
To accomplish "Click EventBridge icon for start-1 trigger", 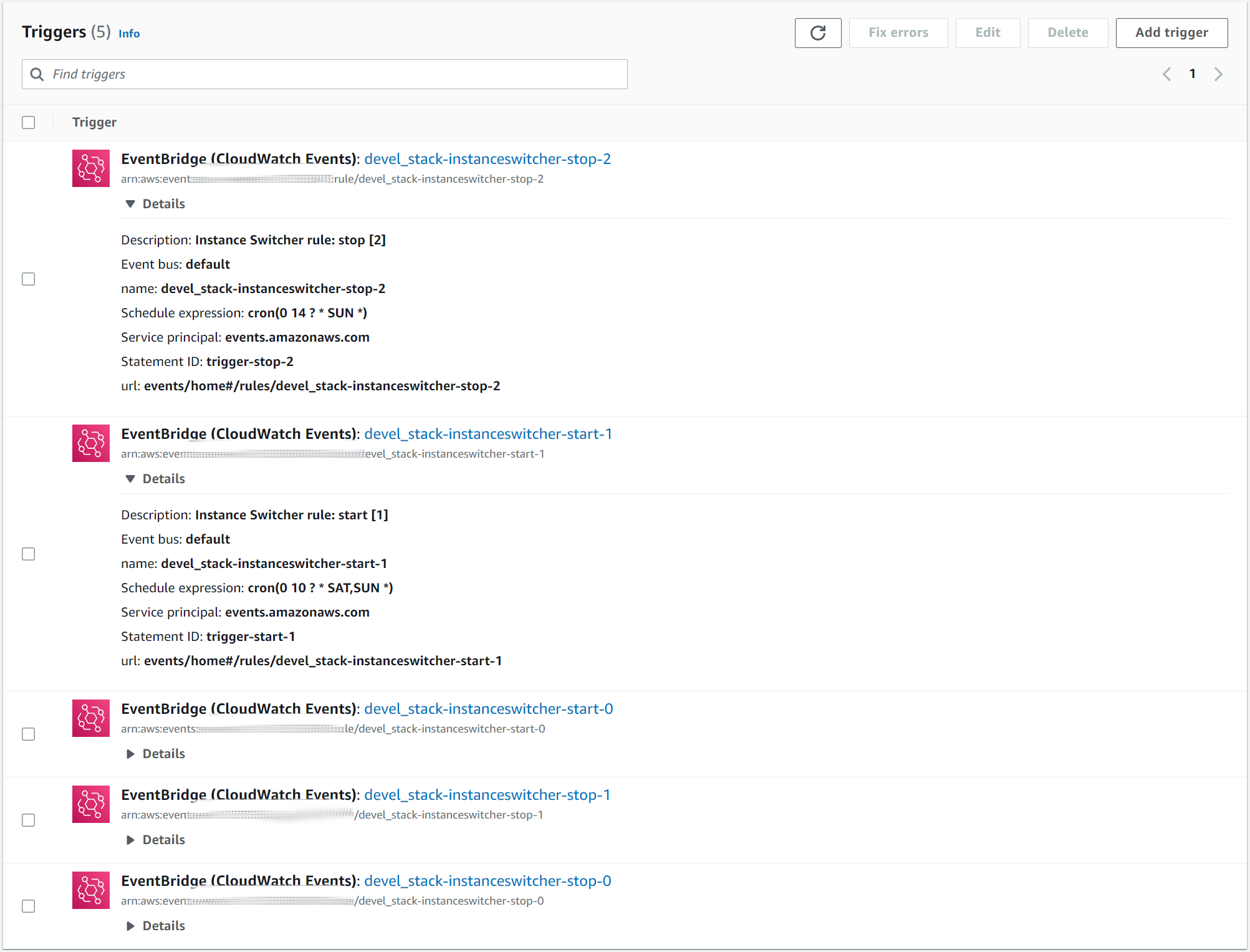I will coord(91,443).
